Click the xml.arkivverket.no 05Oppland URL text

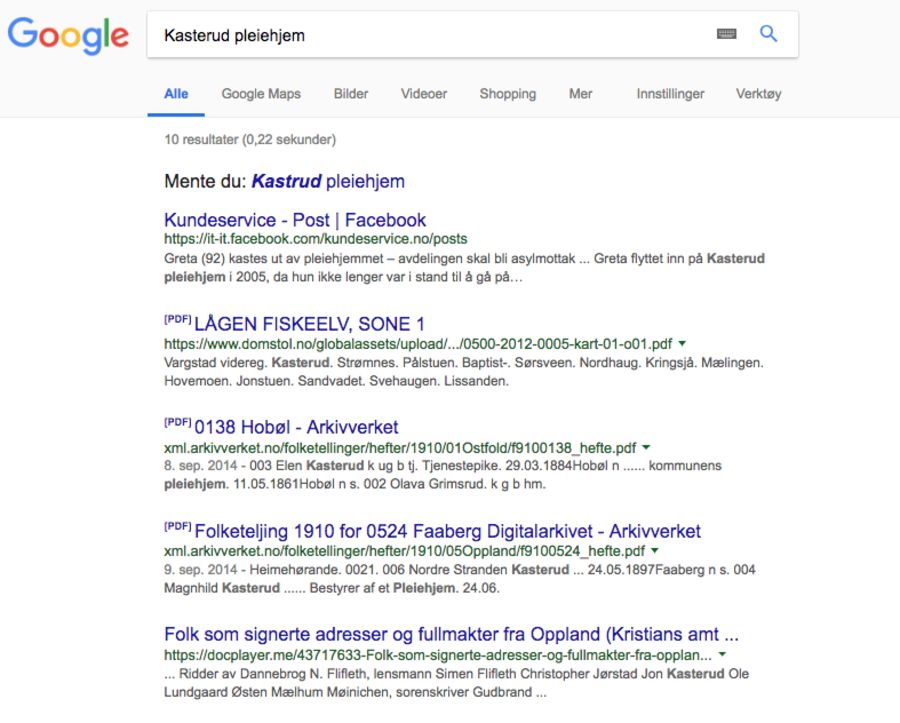click(x=405, y=551)
